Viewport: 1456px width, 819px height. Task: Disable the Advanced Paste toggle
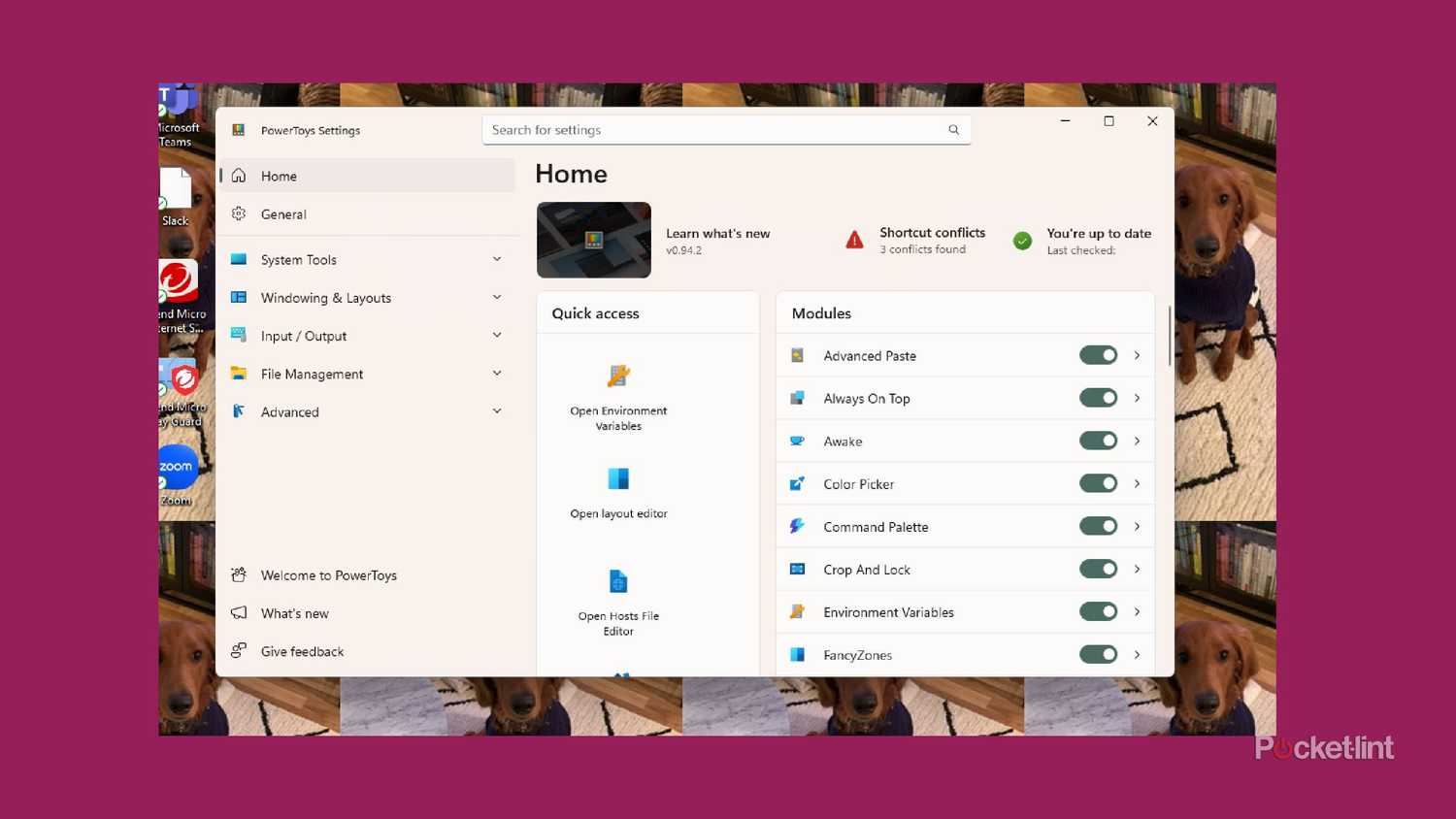coord(1098,356)
